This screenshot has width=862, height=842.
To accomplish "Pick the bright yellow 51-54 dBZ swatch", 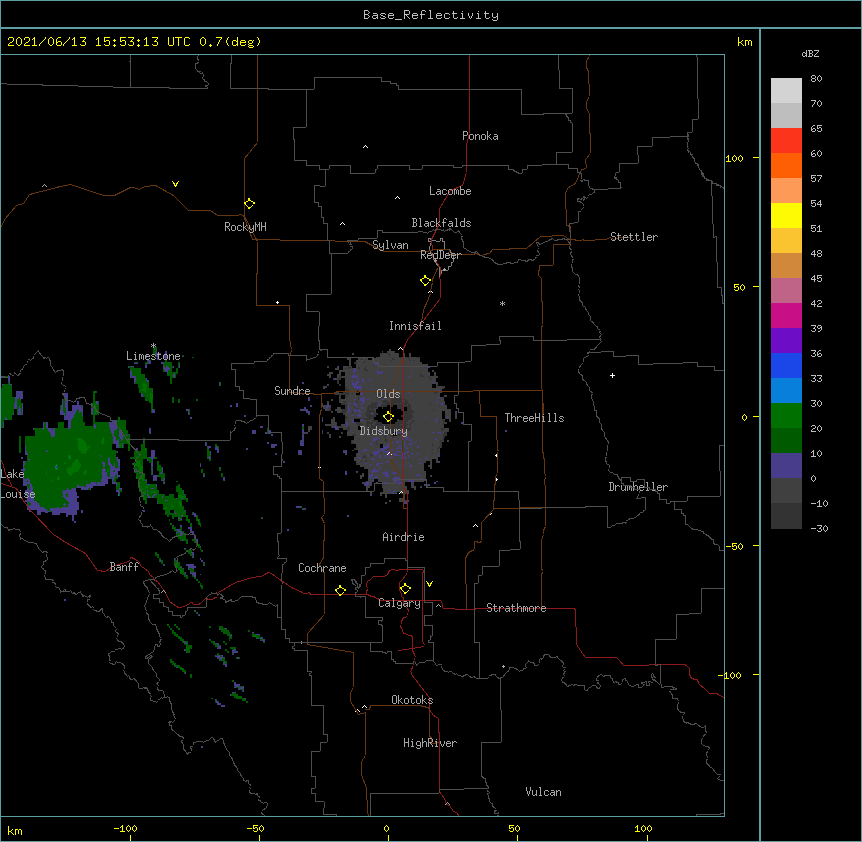I will pos(786,215).
